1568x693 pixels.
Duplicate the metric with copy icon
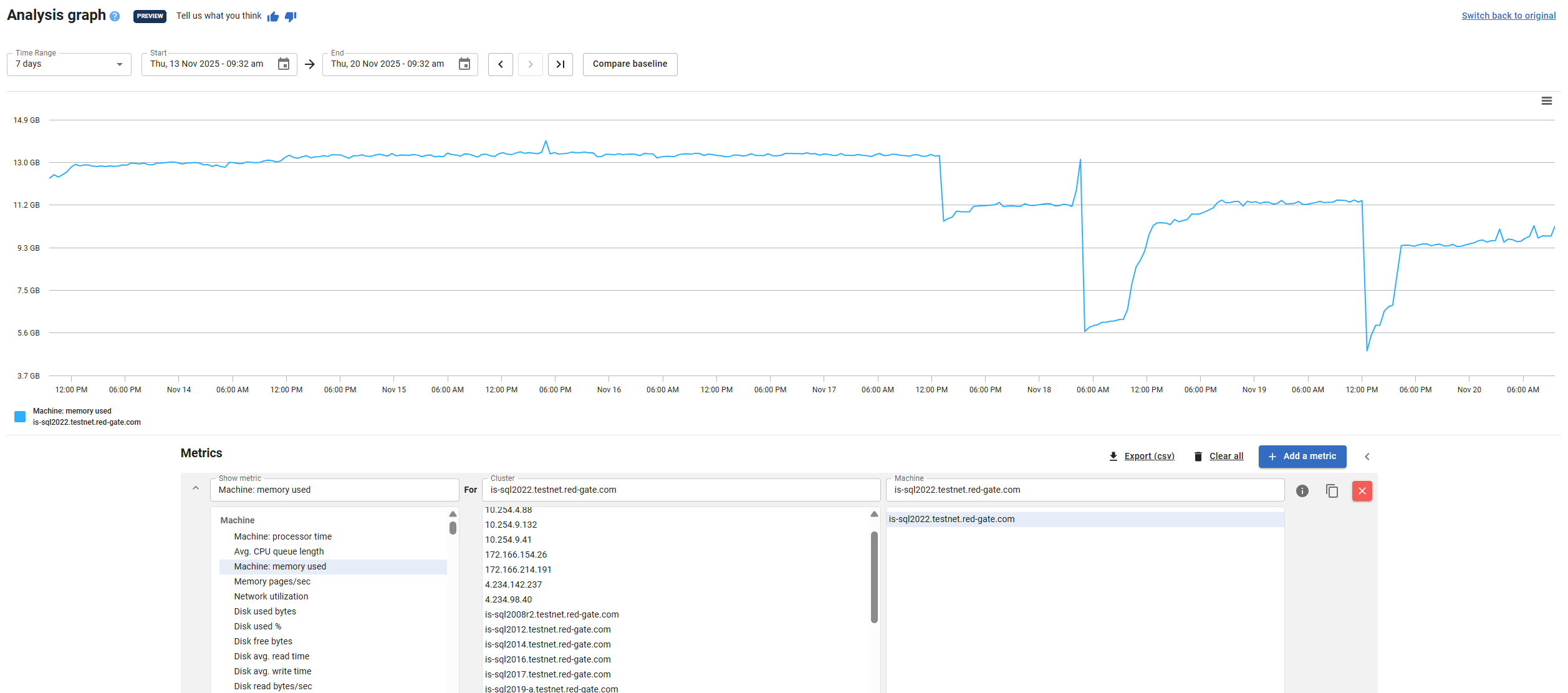pos(1332,491)
